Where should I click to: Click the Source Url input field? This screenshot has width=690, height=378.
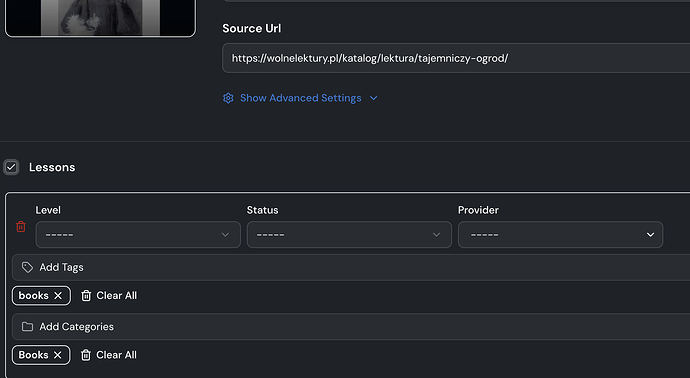click(x=456, y=58)
